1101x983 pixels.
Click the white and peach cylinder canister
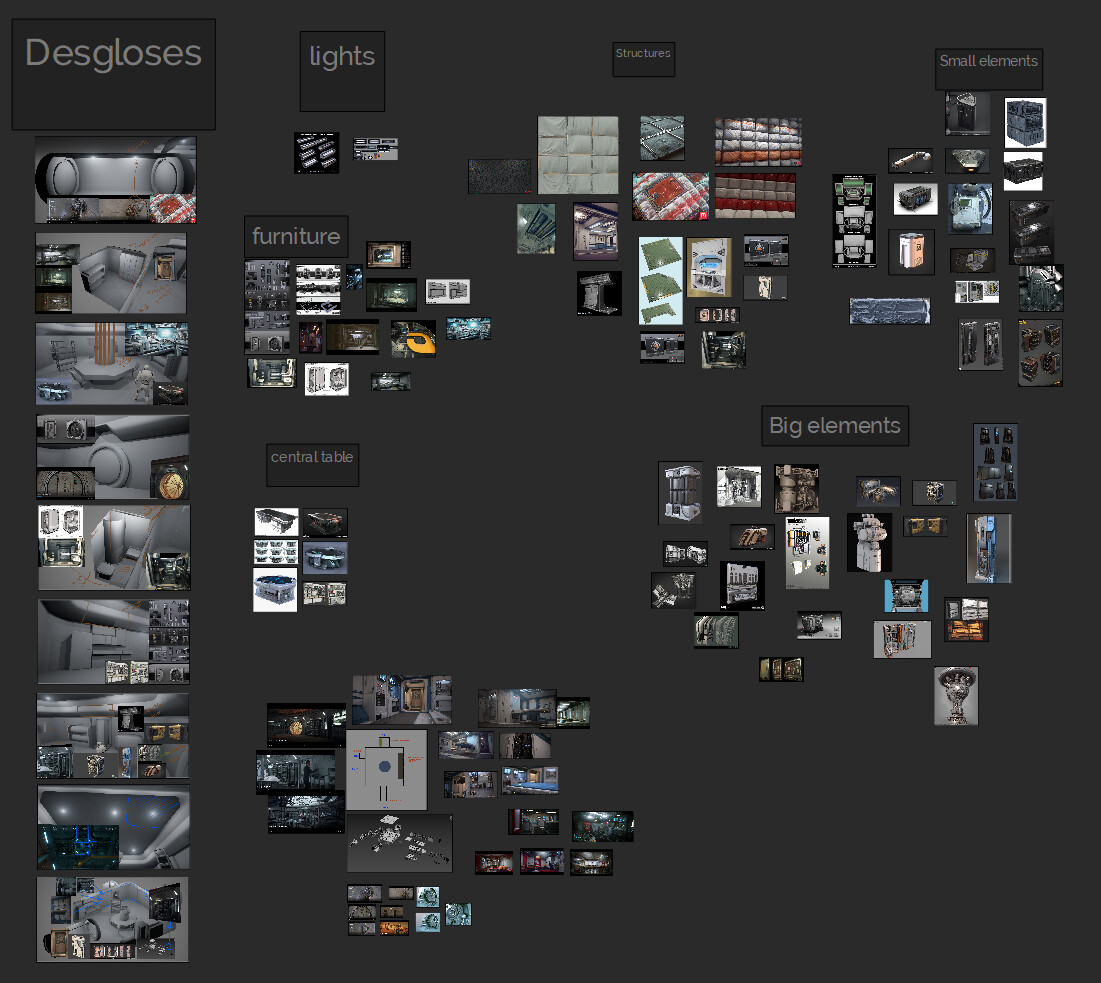pos(911,251)
